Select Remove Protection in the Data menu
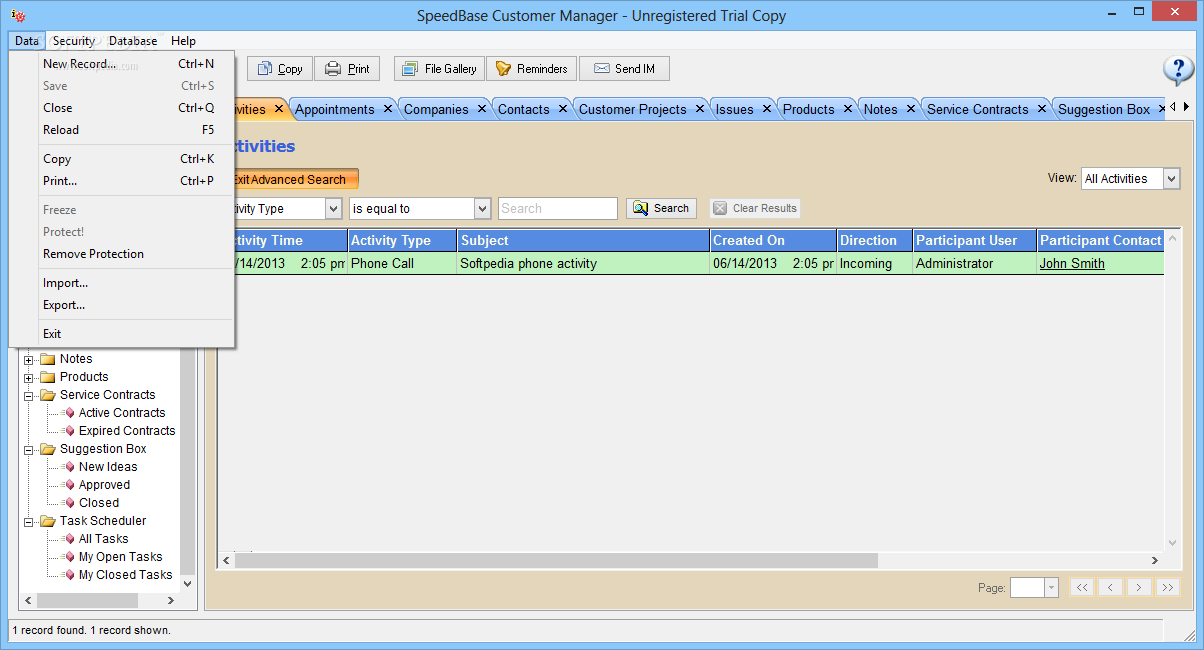This screenshot has height=650, width=1204. tap(122, 254)
